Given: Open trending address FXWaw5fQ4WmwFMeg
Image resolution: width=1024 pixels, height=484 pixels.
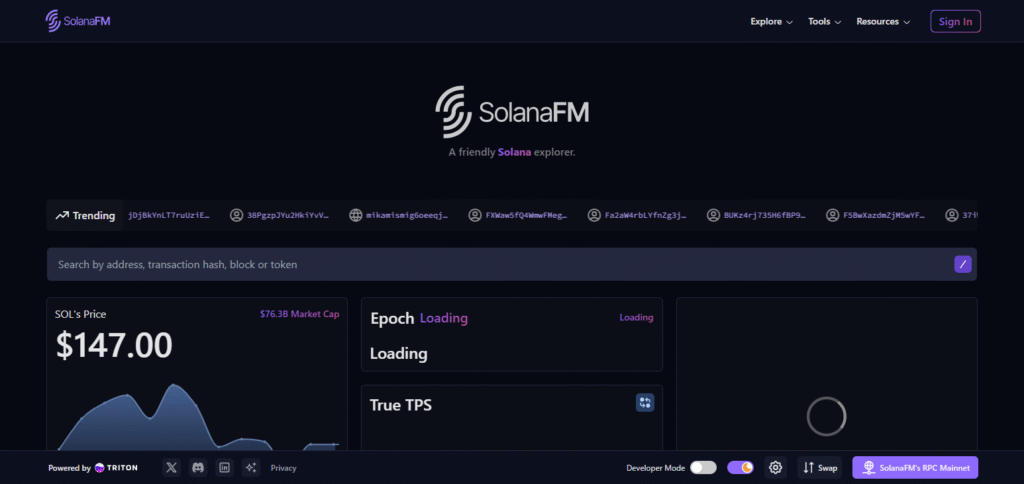Looking at the screenshot, I should [x=526, y=215].
